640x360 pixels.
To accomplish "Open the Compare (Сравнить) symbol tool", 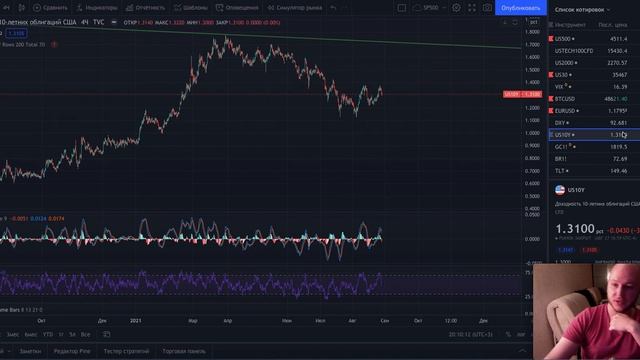I will (x=50, y=8).
